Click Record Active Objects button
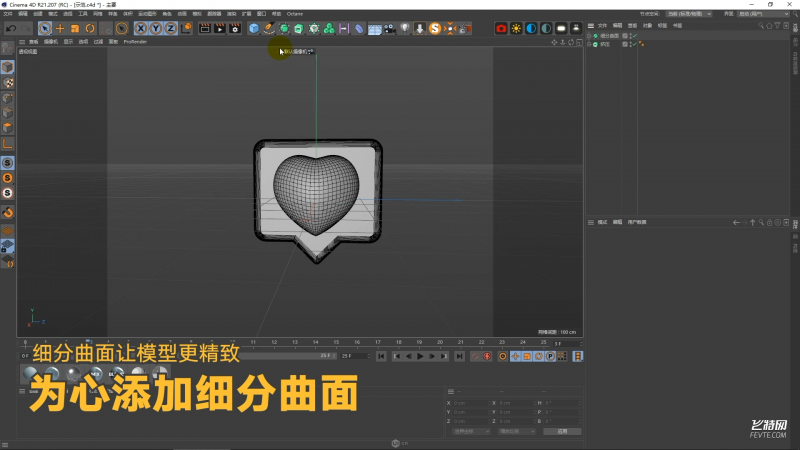Image resolution: width=800 pixels, height=450 pixels. tap(476, 356)
